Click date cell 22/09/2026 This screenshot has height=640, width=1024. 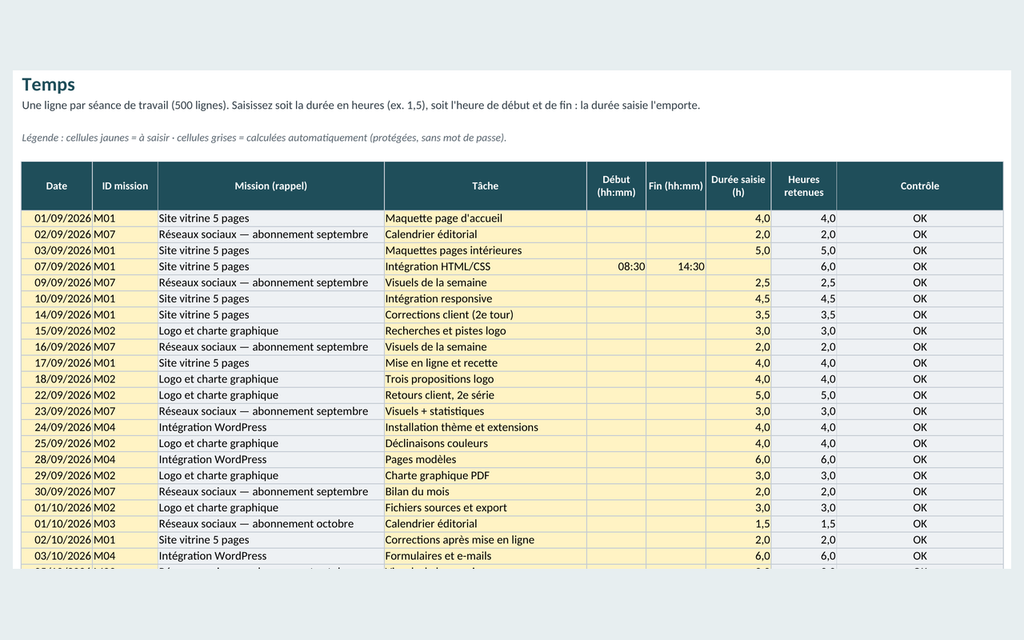click(57, 395)
